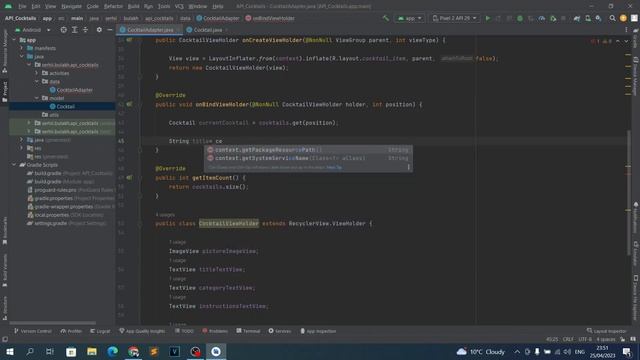Click Next Tip link in completion popup
Viewport: 640px width, 360px height.
coord(334,167)
